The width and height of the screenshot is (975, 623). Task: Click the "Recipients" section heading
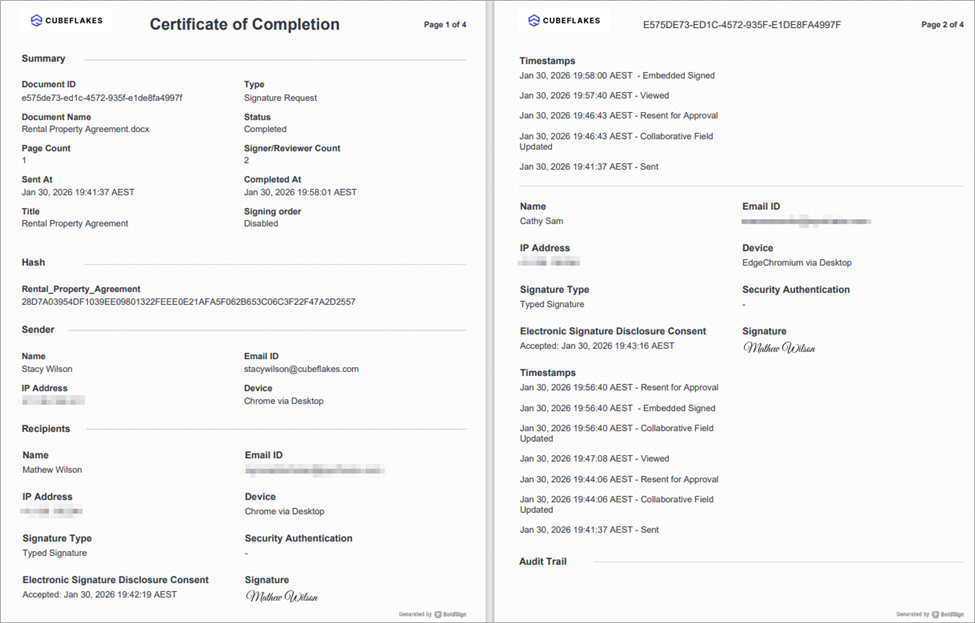point(46,429)
